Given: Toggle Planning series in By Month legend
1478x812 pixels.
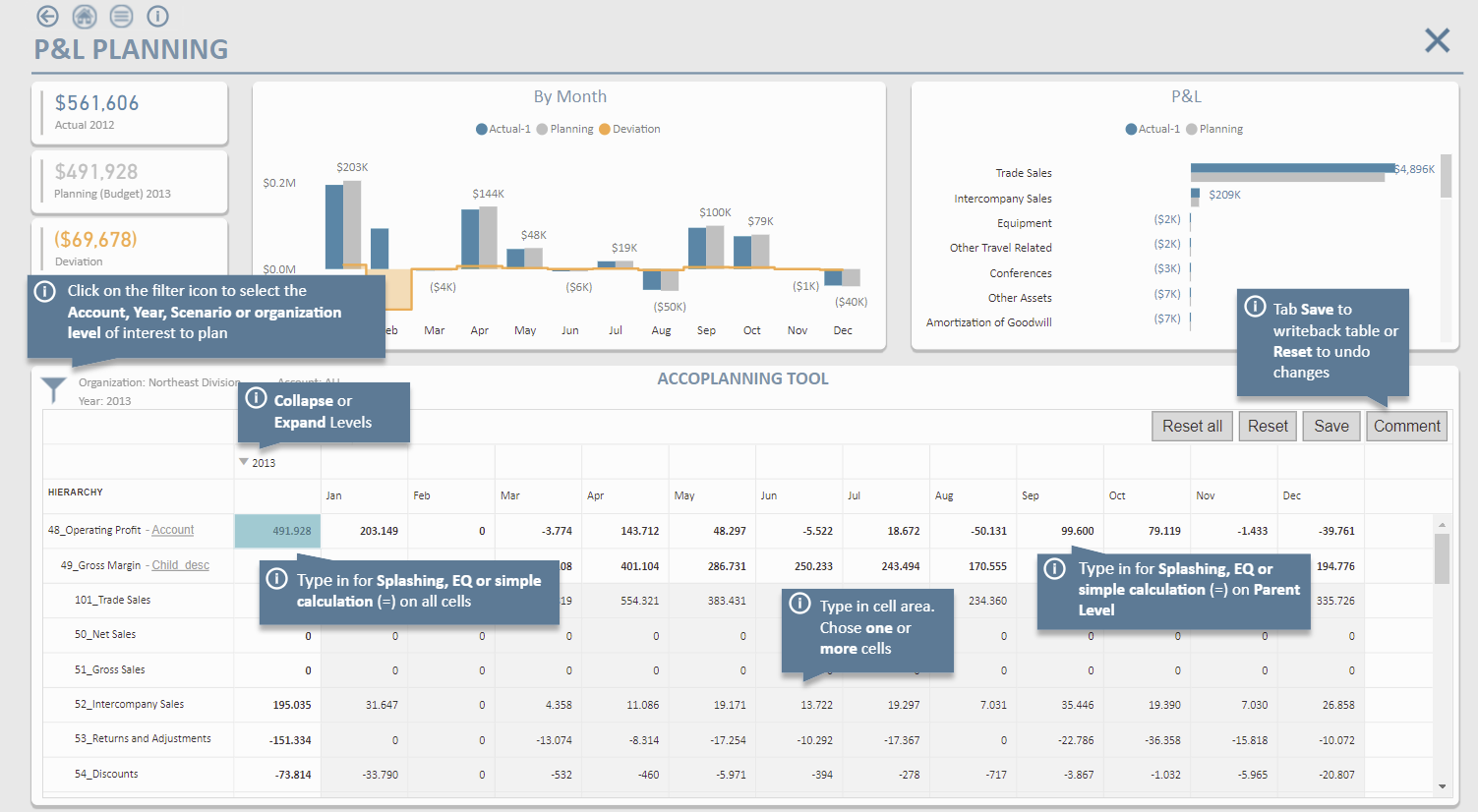Looking at the screenshot, I should point(570,129).
